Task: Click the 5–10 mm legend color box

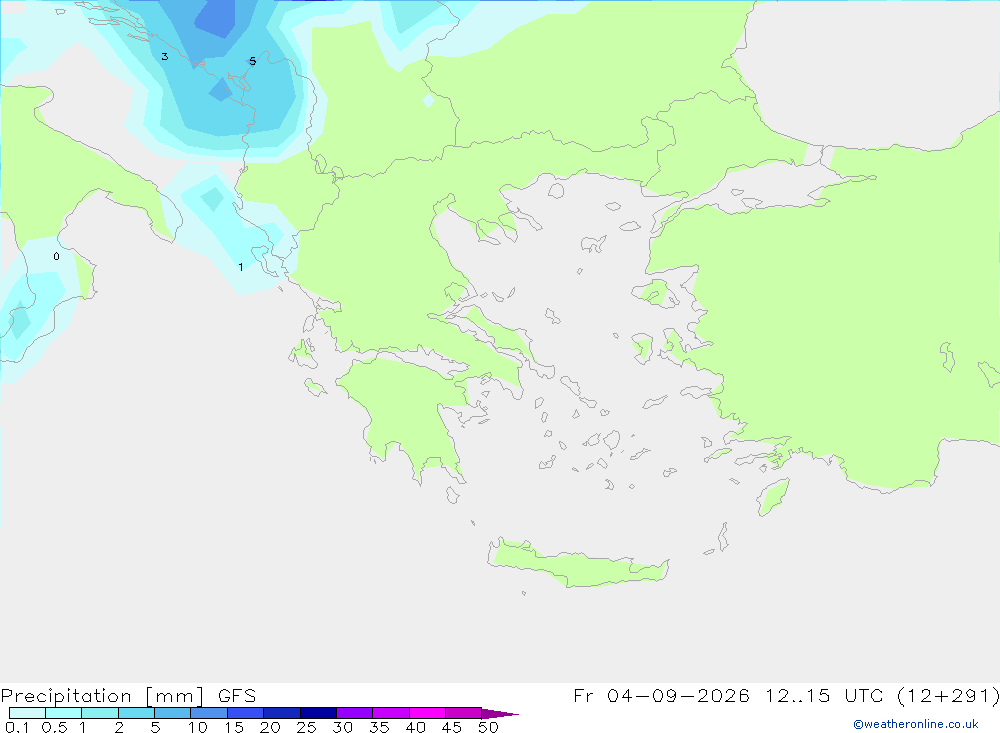Action: click(173, 713)
